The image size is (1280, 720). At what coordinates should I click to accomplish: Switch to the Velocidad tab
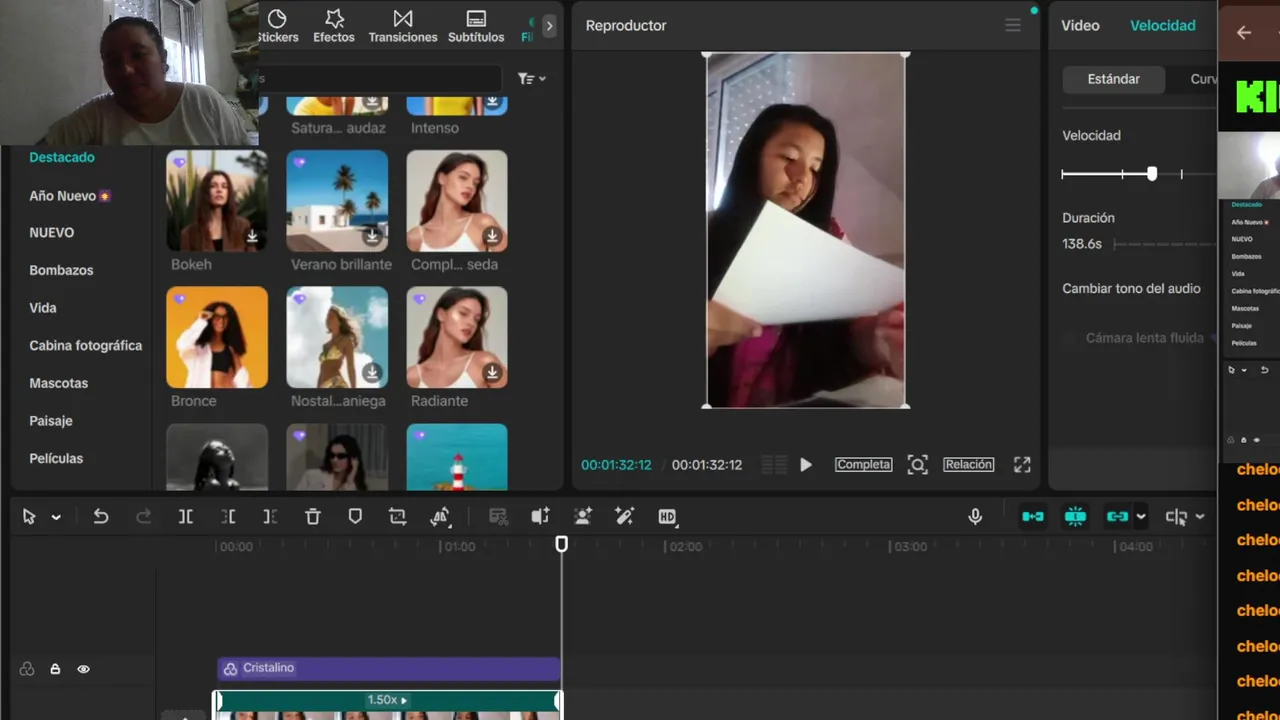coord(1162,25)
